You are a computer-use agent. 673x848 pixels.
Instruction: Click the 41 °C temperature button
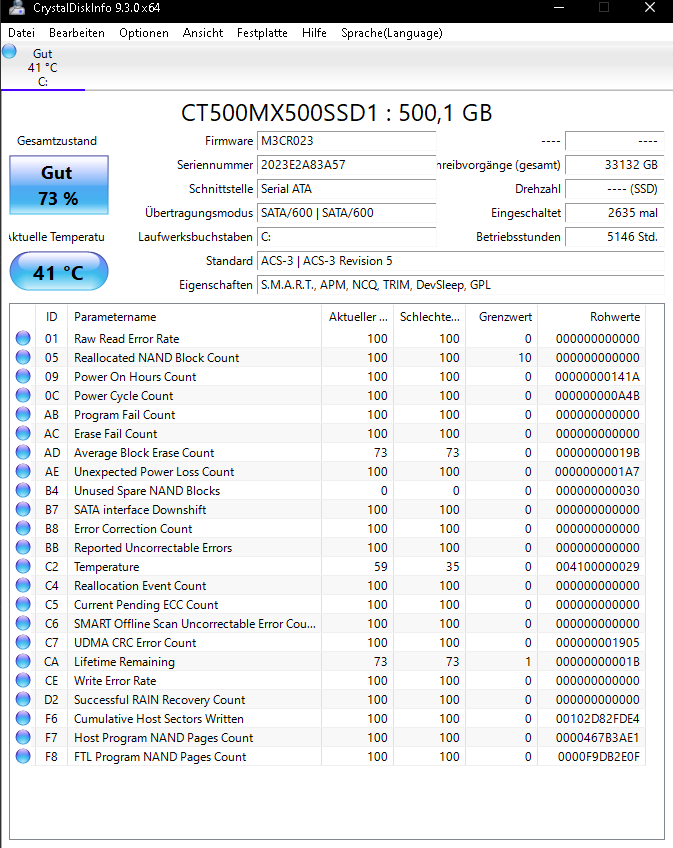[59, 272]
